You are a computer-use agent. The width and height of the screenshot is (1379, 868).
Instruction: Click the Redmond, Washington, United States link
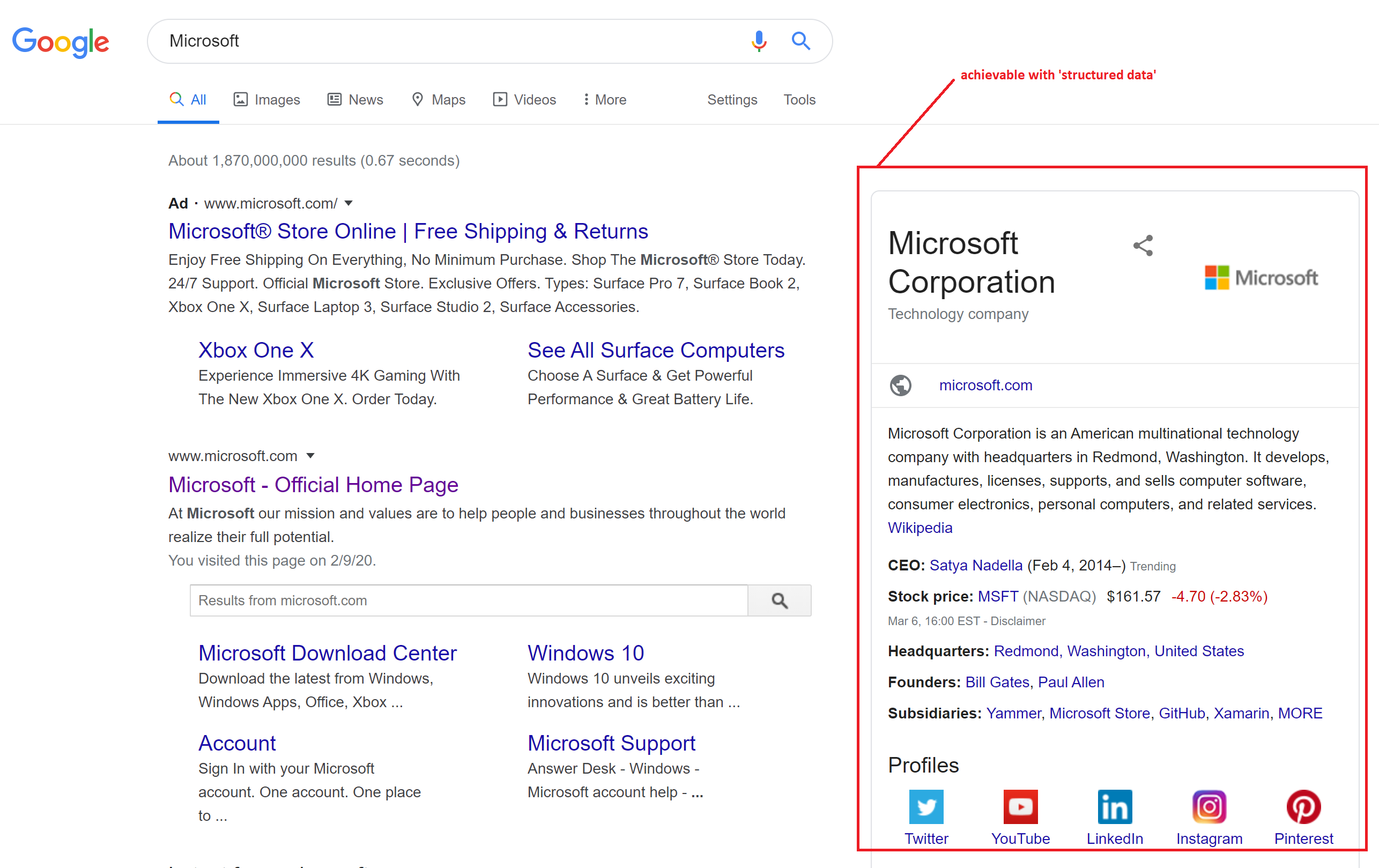pos(1118,651)
